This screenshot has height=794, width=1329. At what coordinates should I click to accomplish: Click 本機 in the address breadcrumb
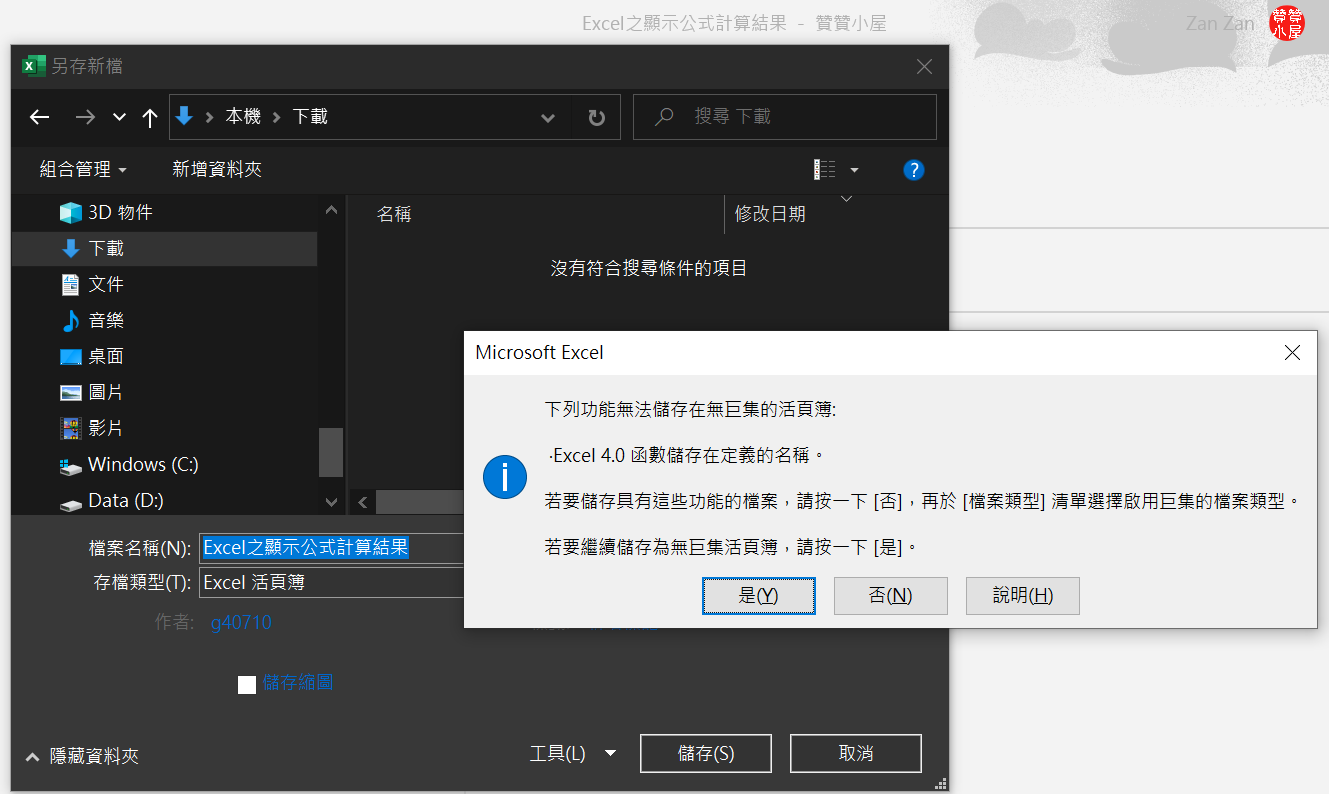click(243, 117)
